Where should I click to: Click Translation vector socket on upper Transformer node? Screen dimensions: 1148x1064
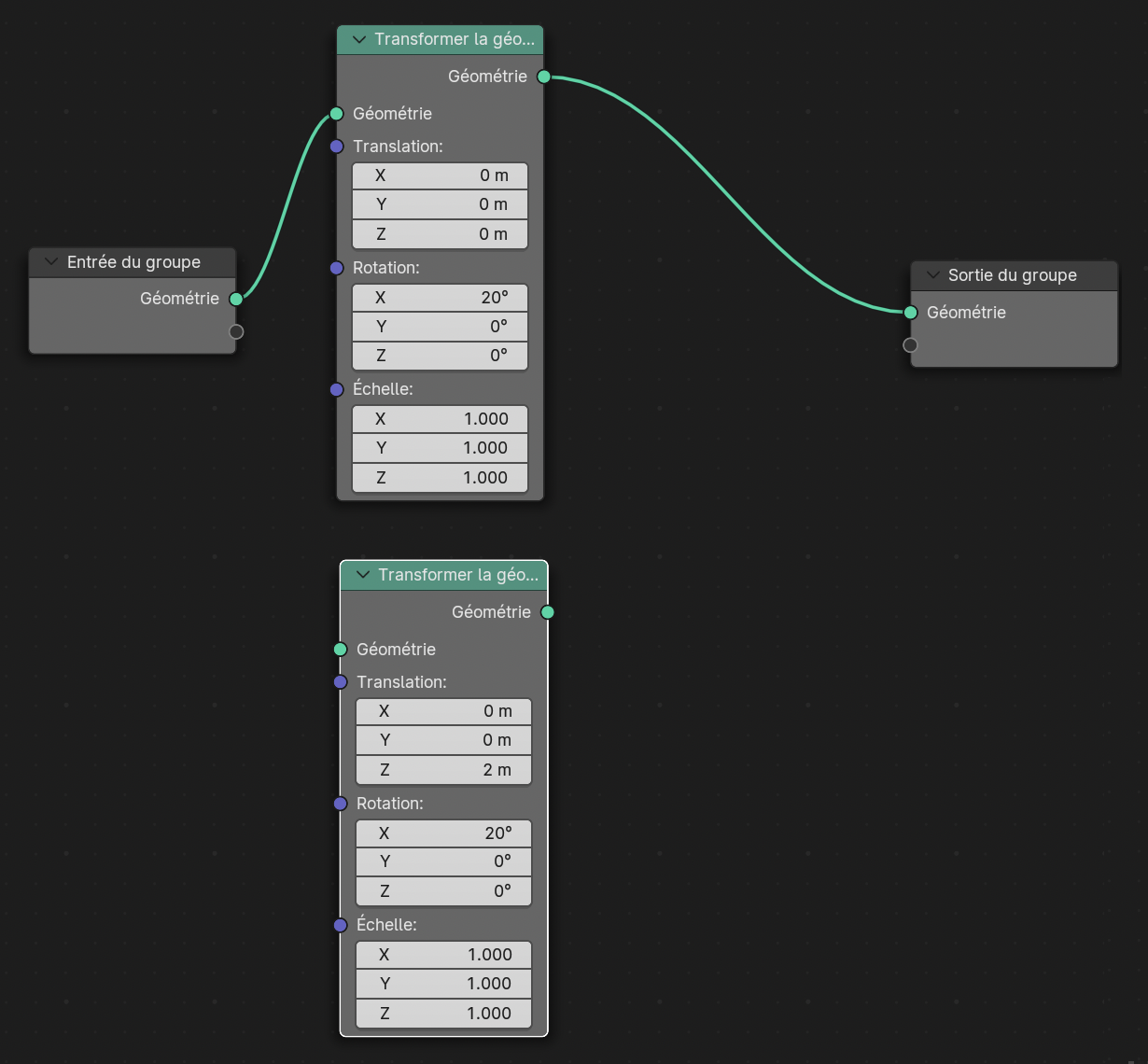[x=337, y=147]
